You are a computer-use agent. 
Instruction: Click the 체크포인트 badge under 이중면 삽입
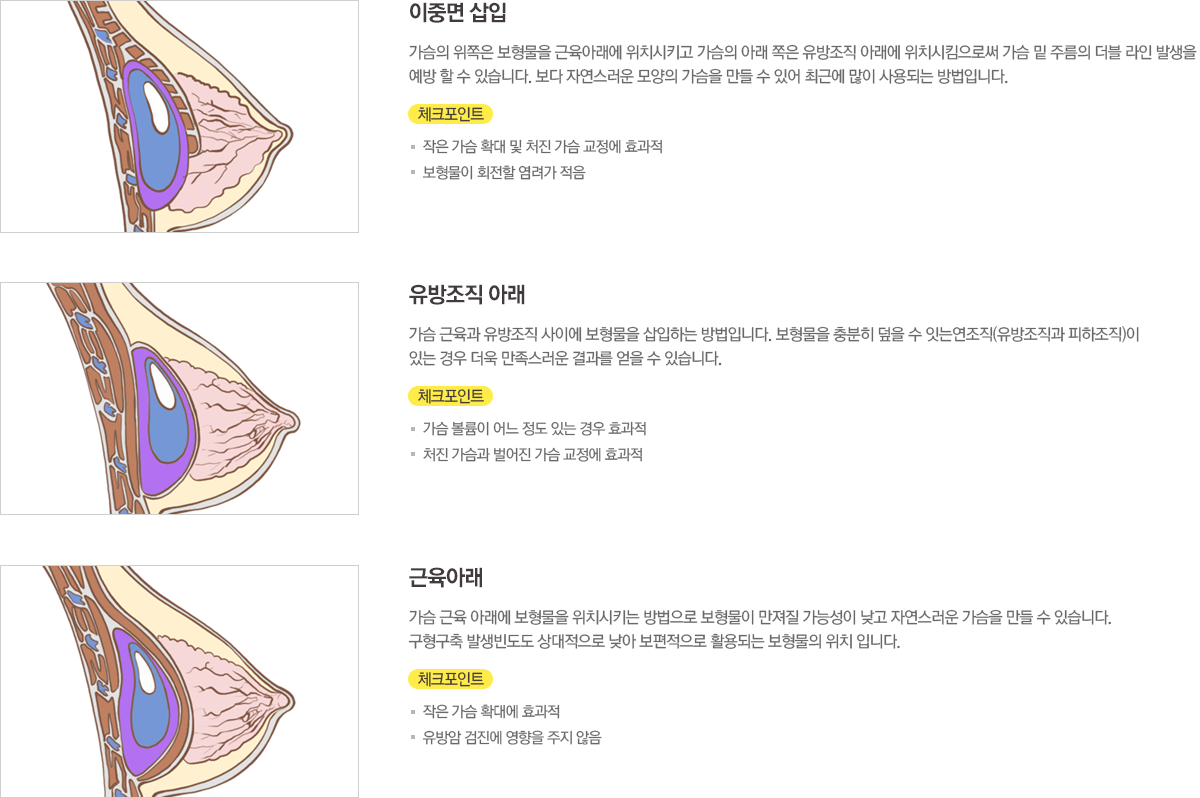tap(450, 114)
